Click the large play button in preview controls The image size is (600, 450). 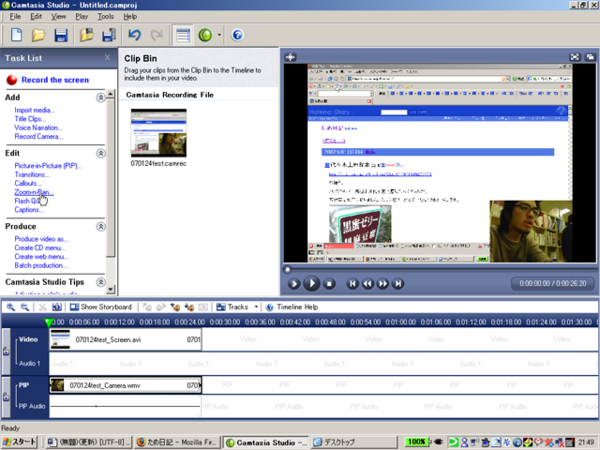click(x=312, y=284)
